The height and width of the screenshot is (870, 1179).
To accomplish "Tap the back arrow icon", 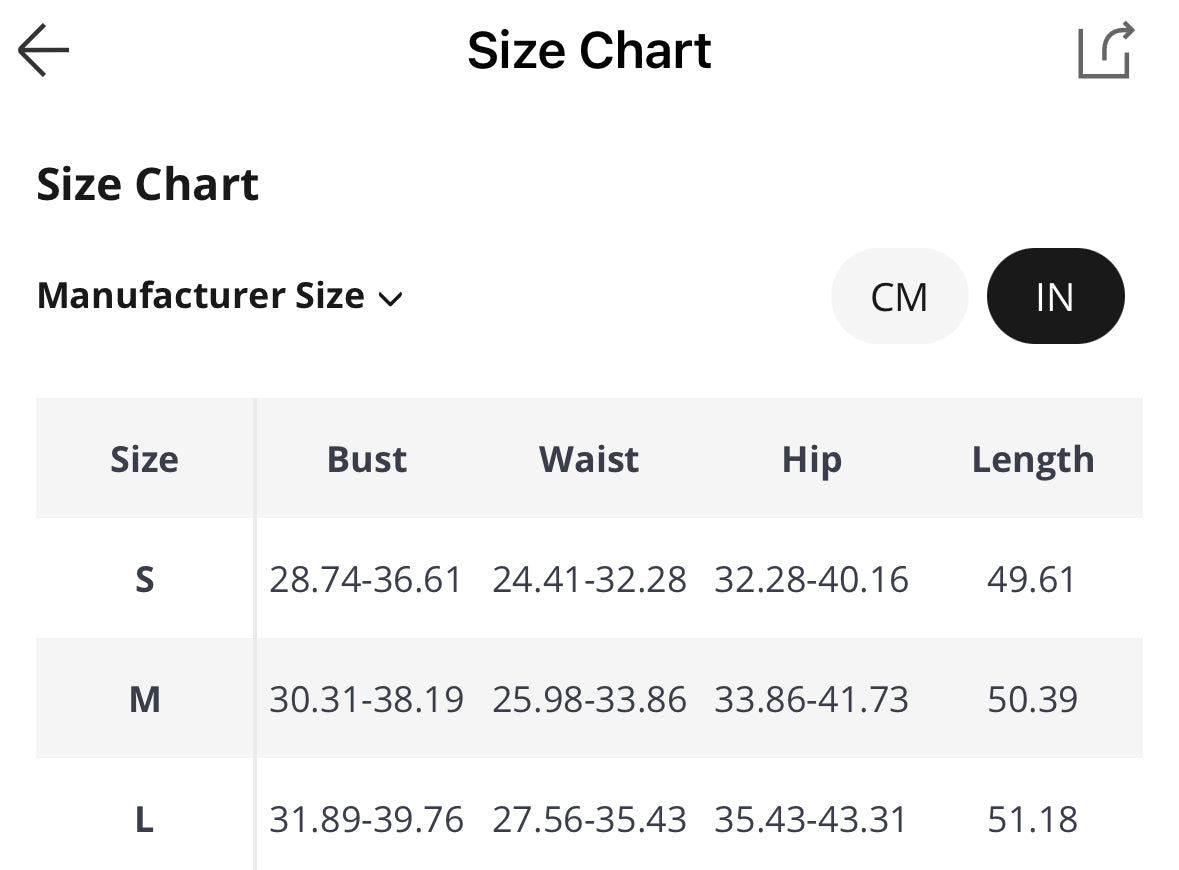I will tap(44, 51).
